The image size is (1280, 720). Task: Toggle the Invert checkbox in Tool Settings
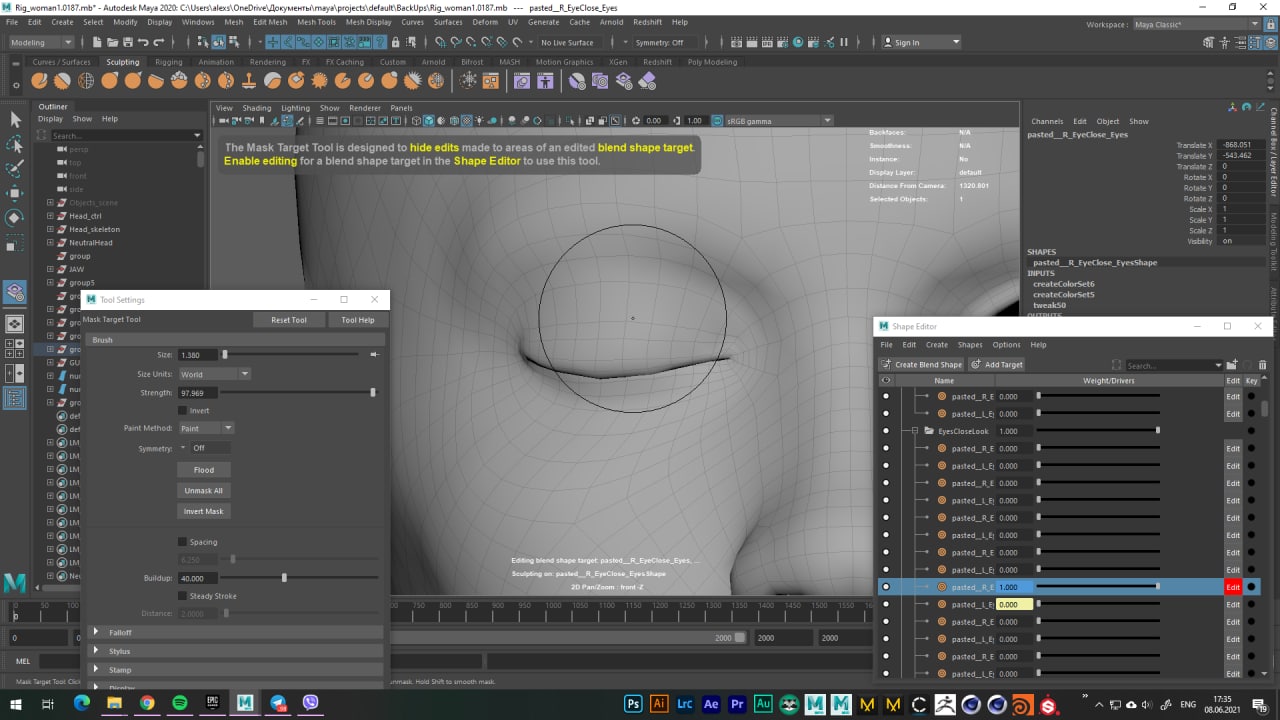click(x=182, y=411)
